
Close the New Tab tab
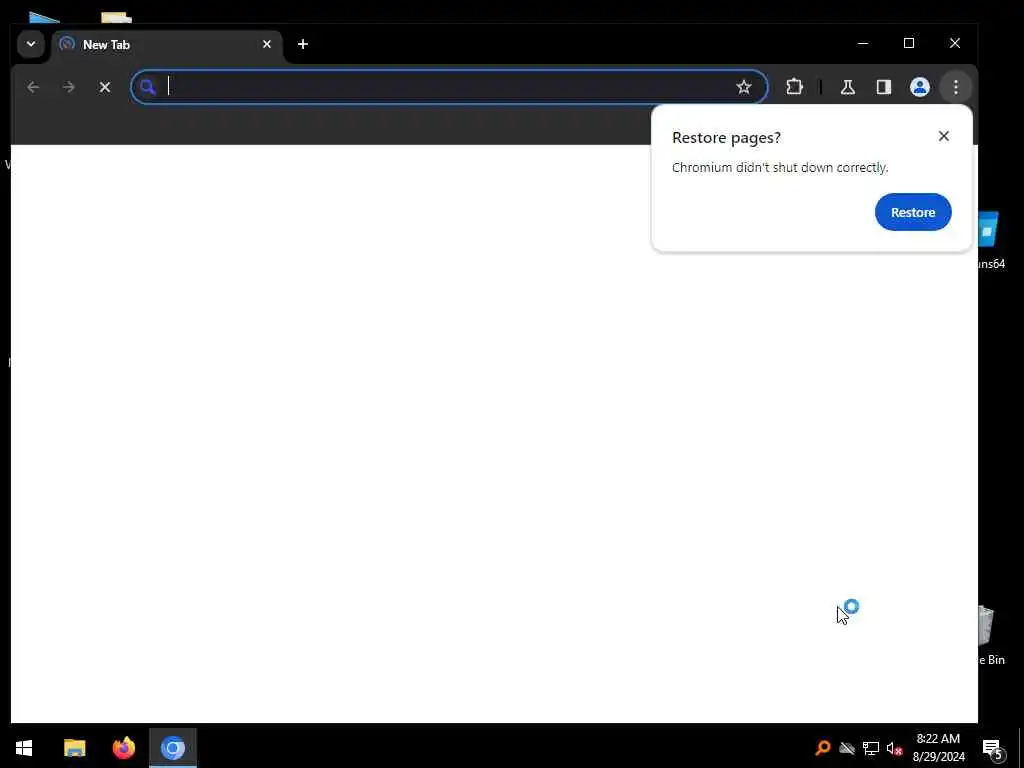(266, 44)
